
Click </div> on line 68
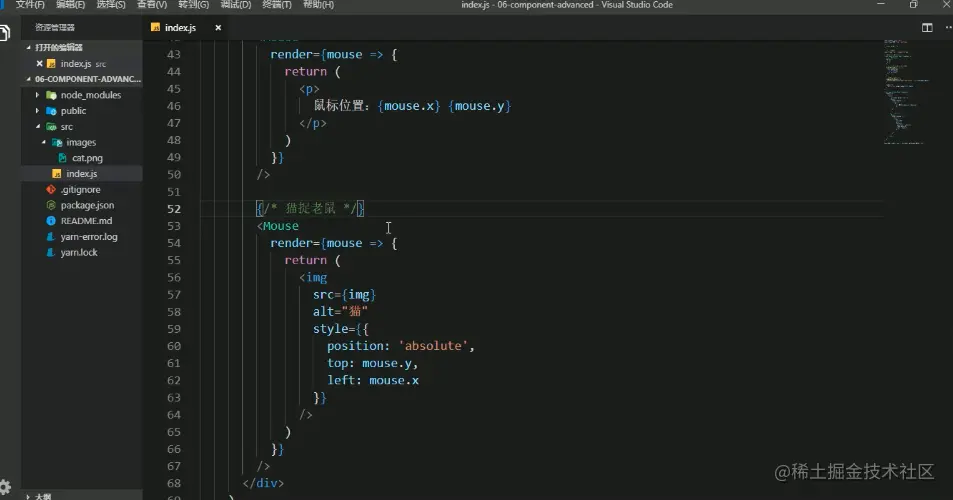point(263,484)
